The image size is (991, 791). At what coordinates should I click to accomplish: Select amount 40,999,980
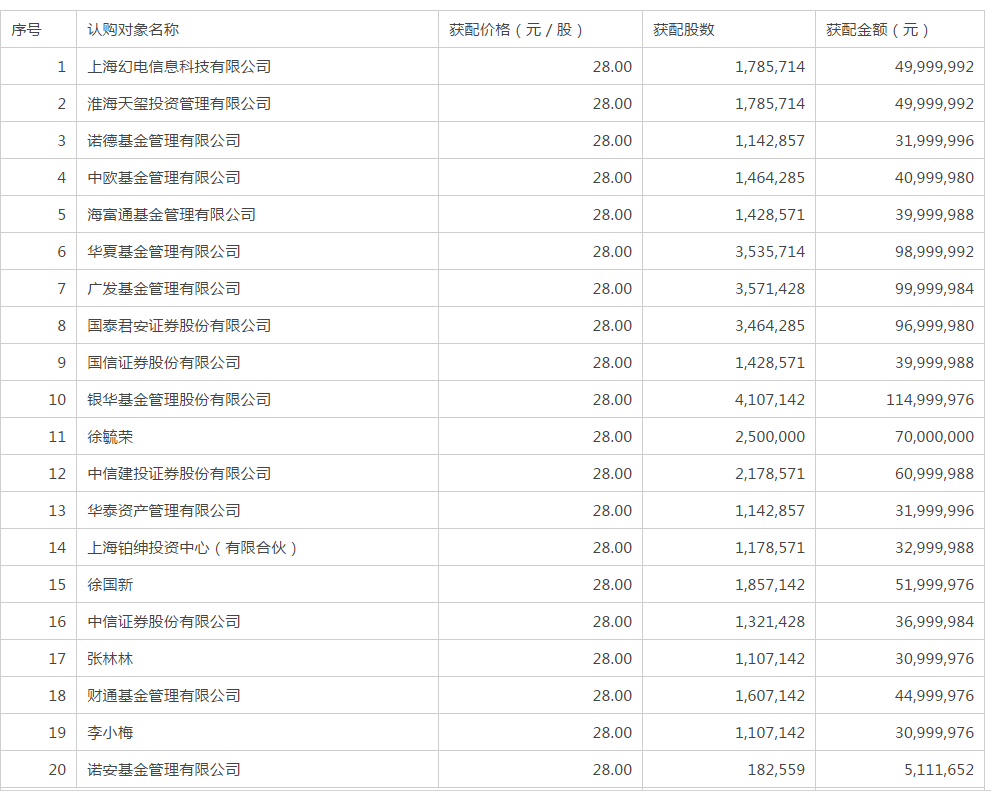pos(934,178)
